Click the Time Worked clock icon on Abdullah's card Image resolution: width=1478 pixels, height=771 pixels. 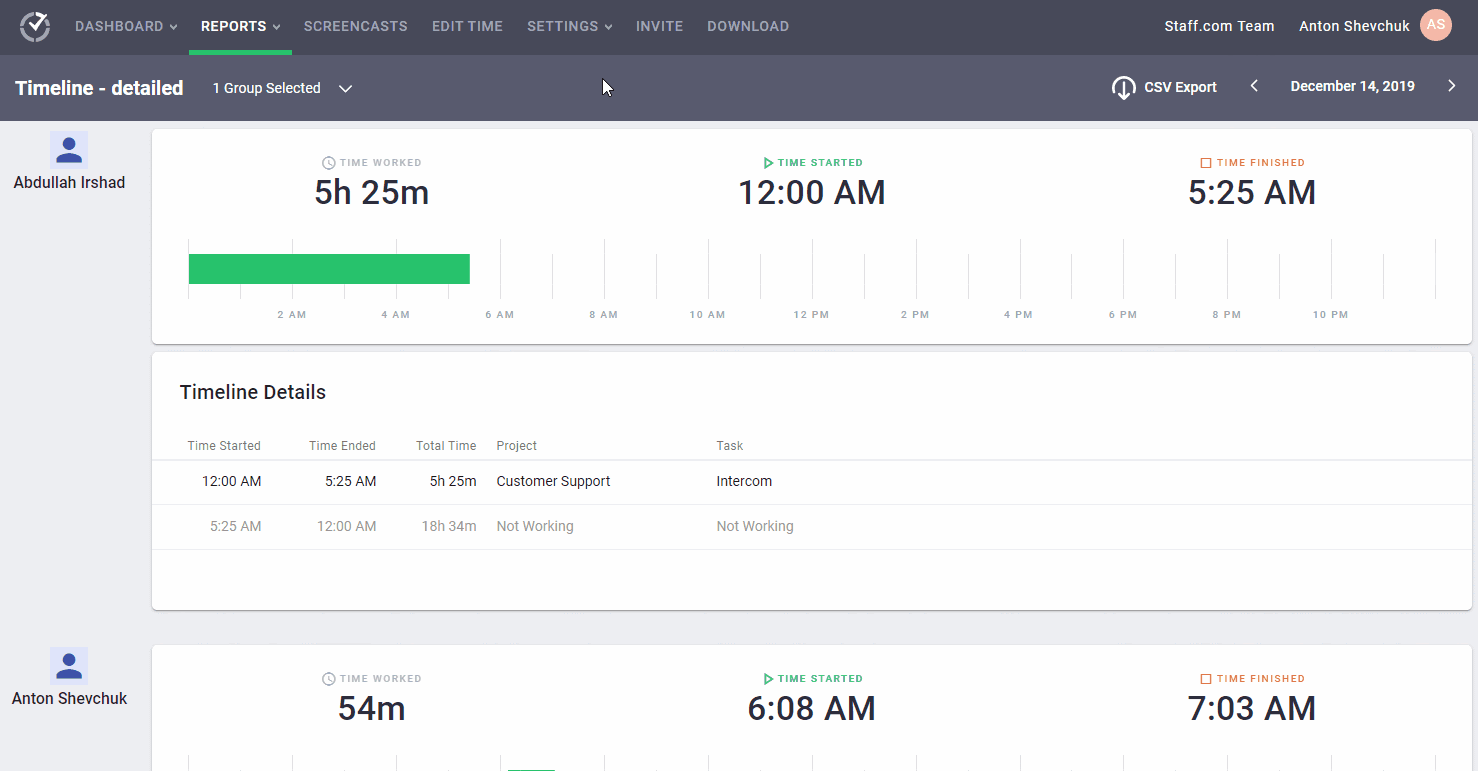tap(327, 162)
